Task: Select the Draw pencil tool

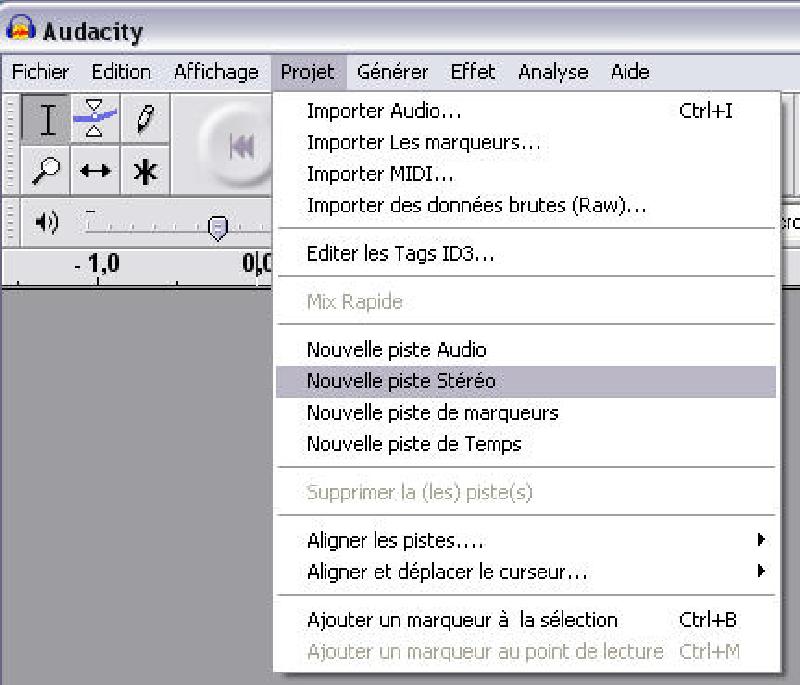Action: point(145,119)
